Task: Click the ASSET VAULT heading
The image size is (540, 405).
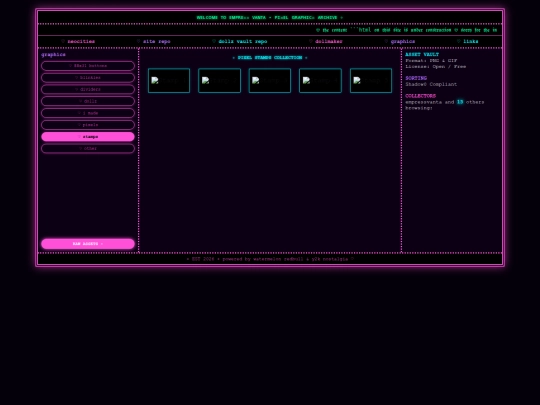Action: click(x=422, y=54)
